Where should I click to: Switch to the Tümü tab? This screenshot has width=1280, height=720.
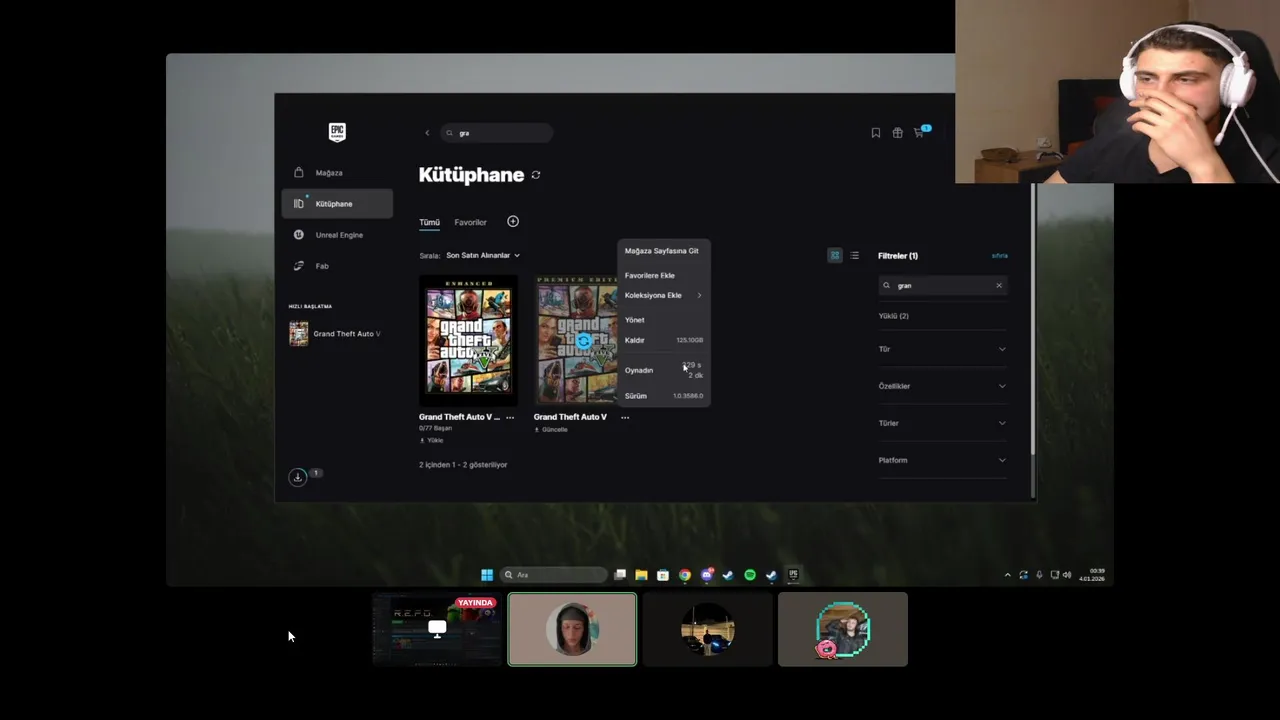pos(429,222)
